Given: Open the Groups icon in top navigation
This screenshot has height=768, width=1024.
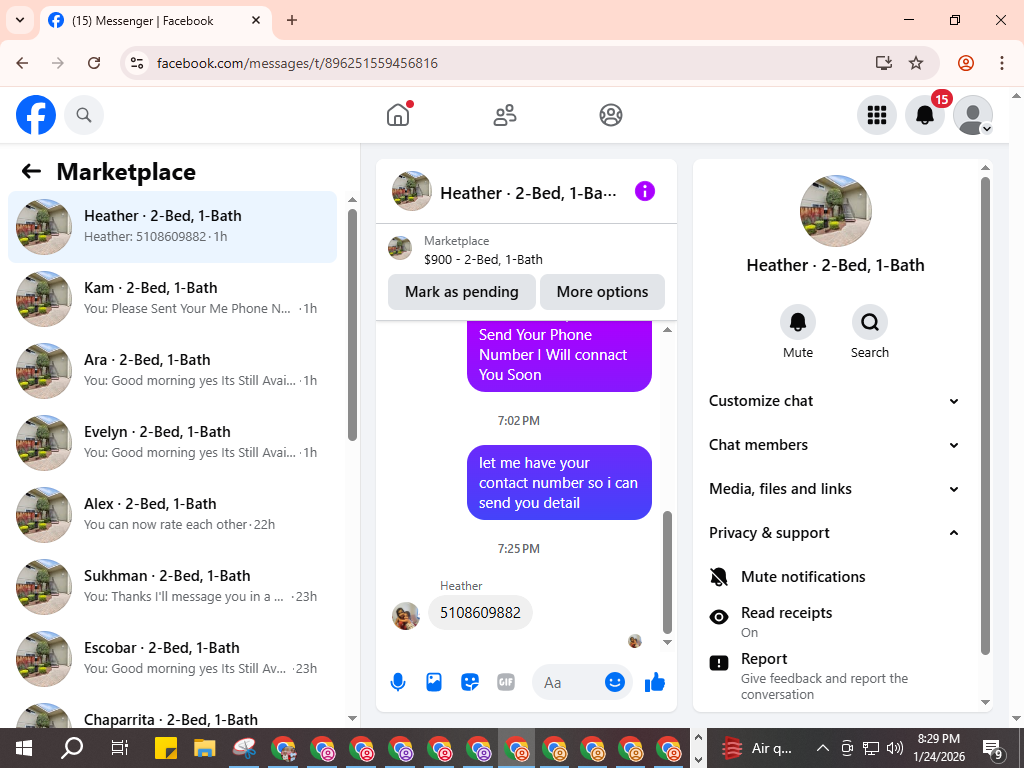Looking at the screenshot, I should click(x=611, y=116).
